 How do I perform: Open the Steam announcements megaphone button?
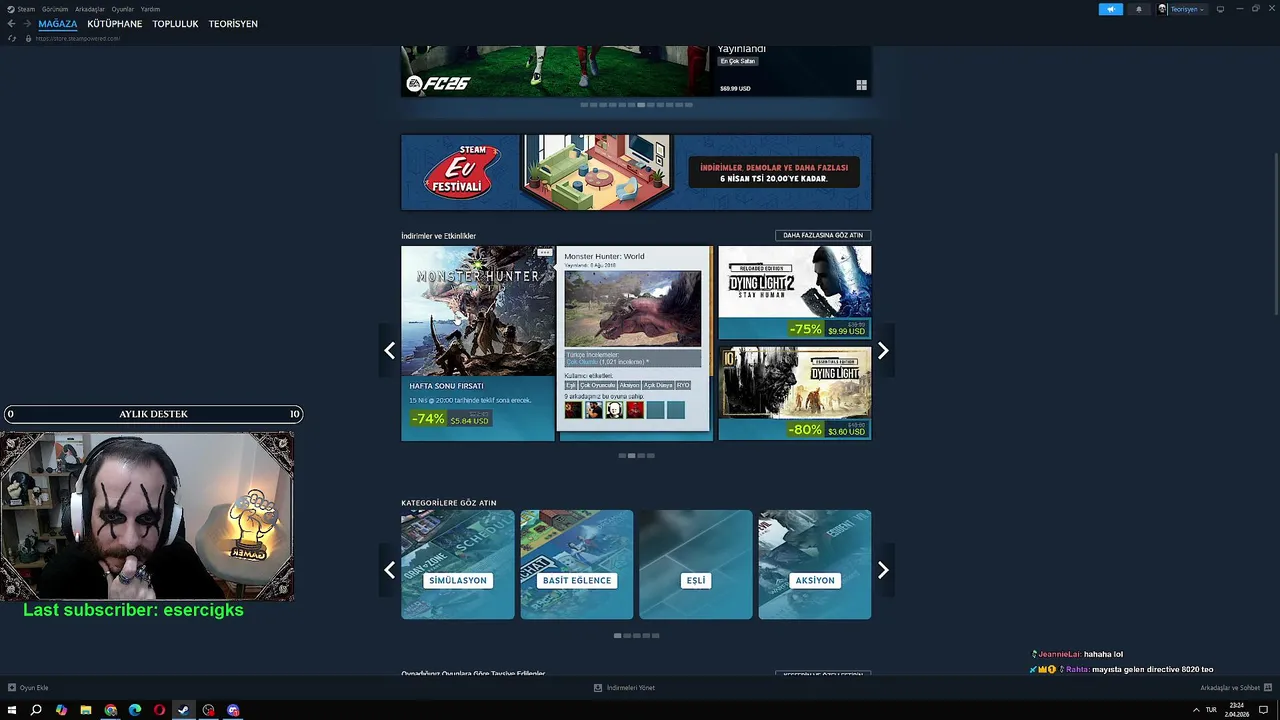1110,9
